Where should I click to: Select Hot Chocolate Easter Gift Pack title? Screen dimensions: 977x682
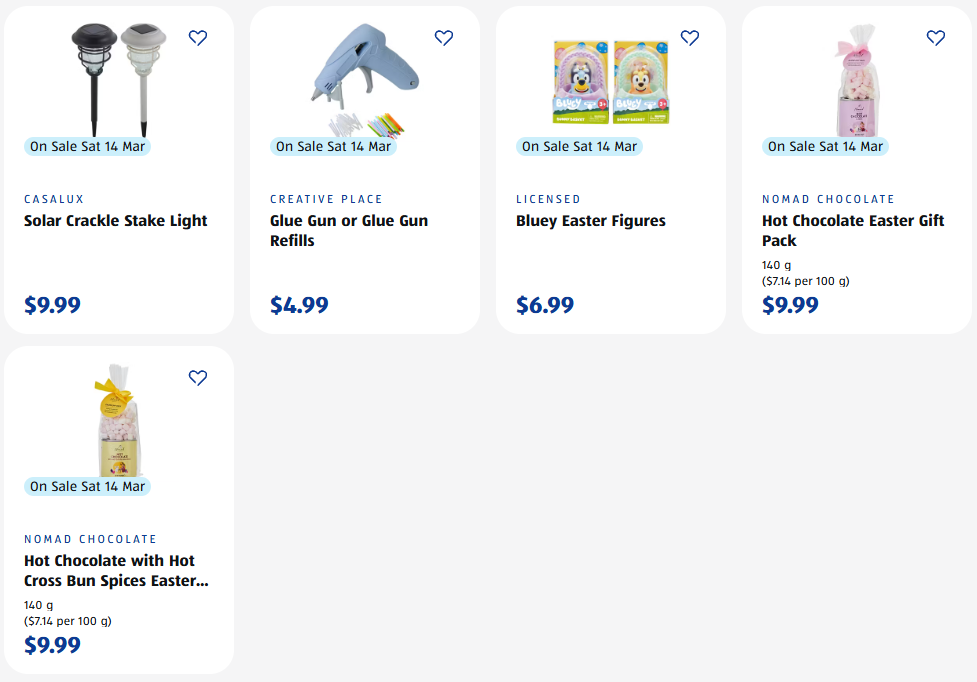853,231
